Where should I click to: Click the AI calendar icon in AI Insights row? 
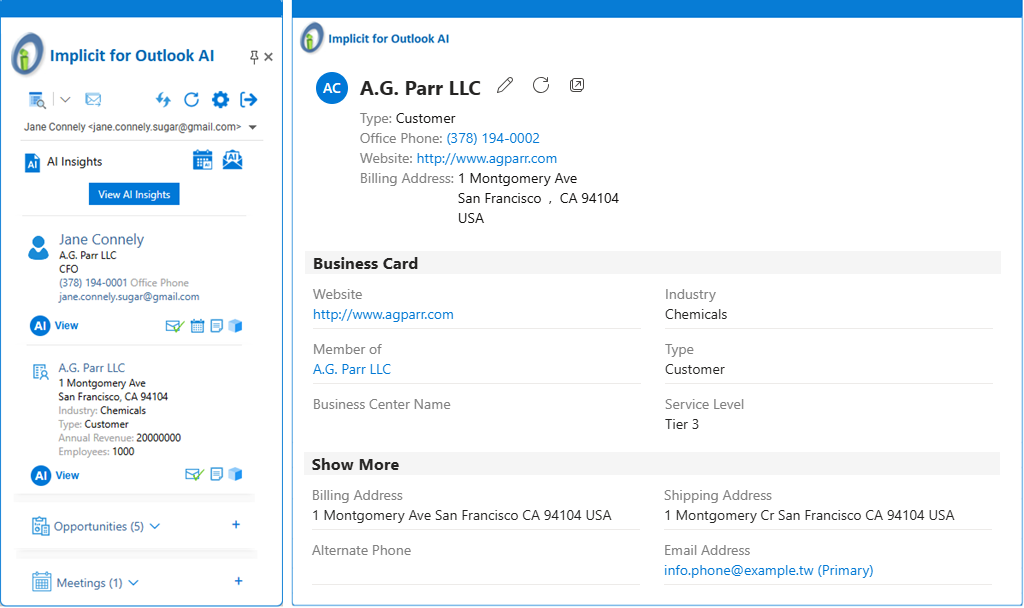pyautogui.click(x=203, y=160)
